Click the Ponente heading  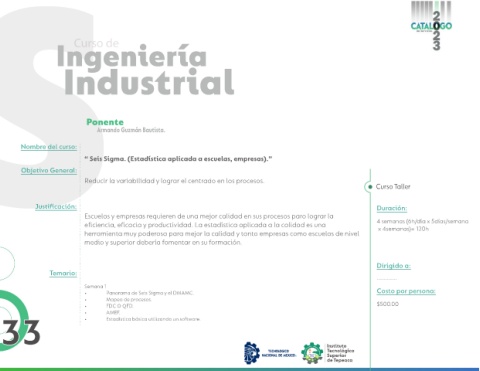click(x=105, y=122)
